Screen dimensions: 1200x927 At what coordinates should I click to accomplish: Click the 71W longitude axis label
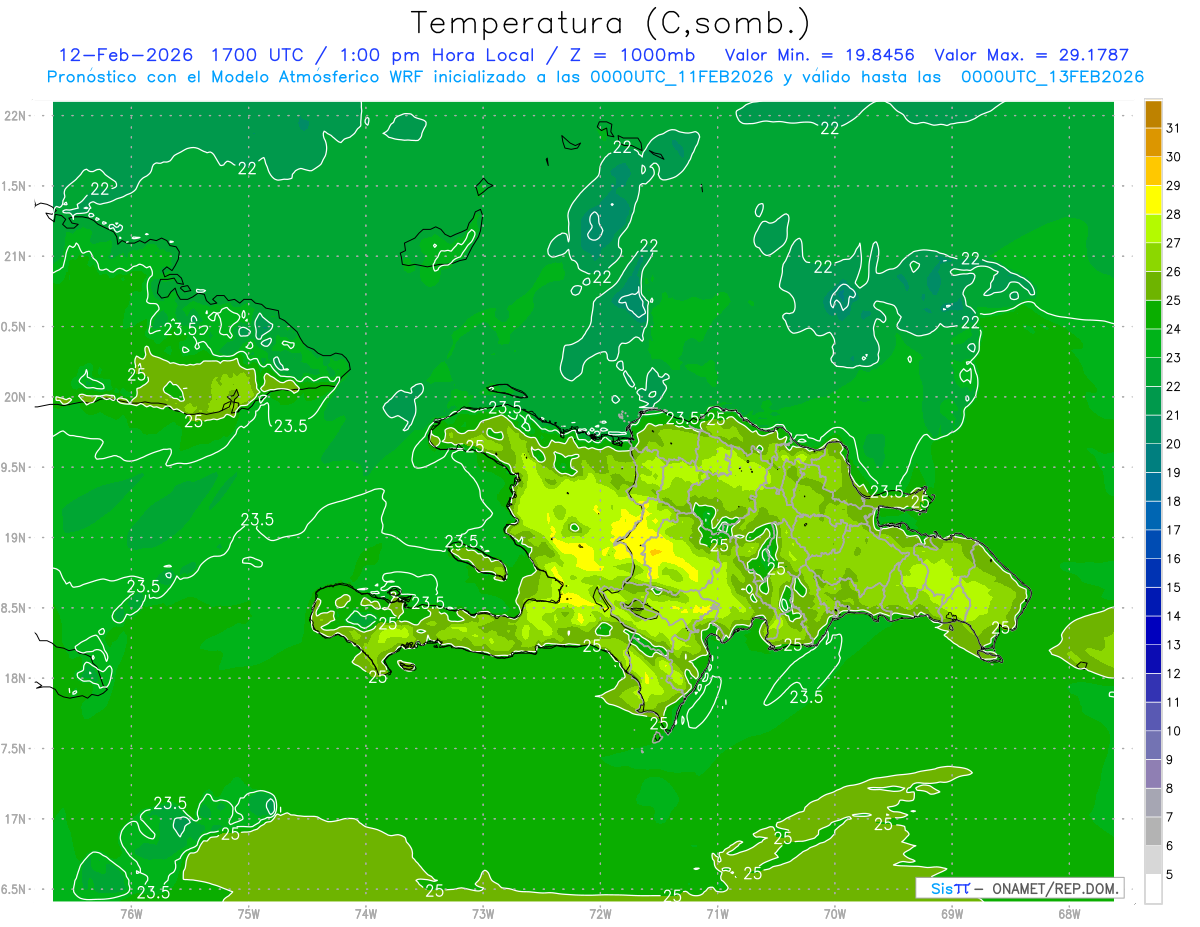coord(717,913)
